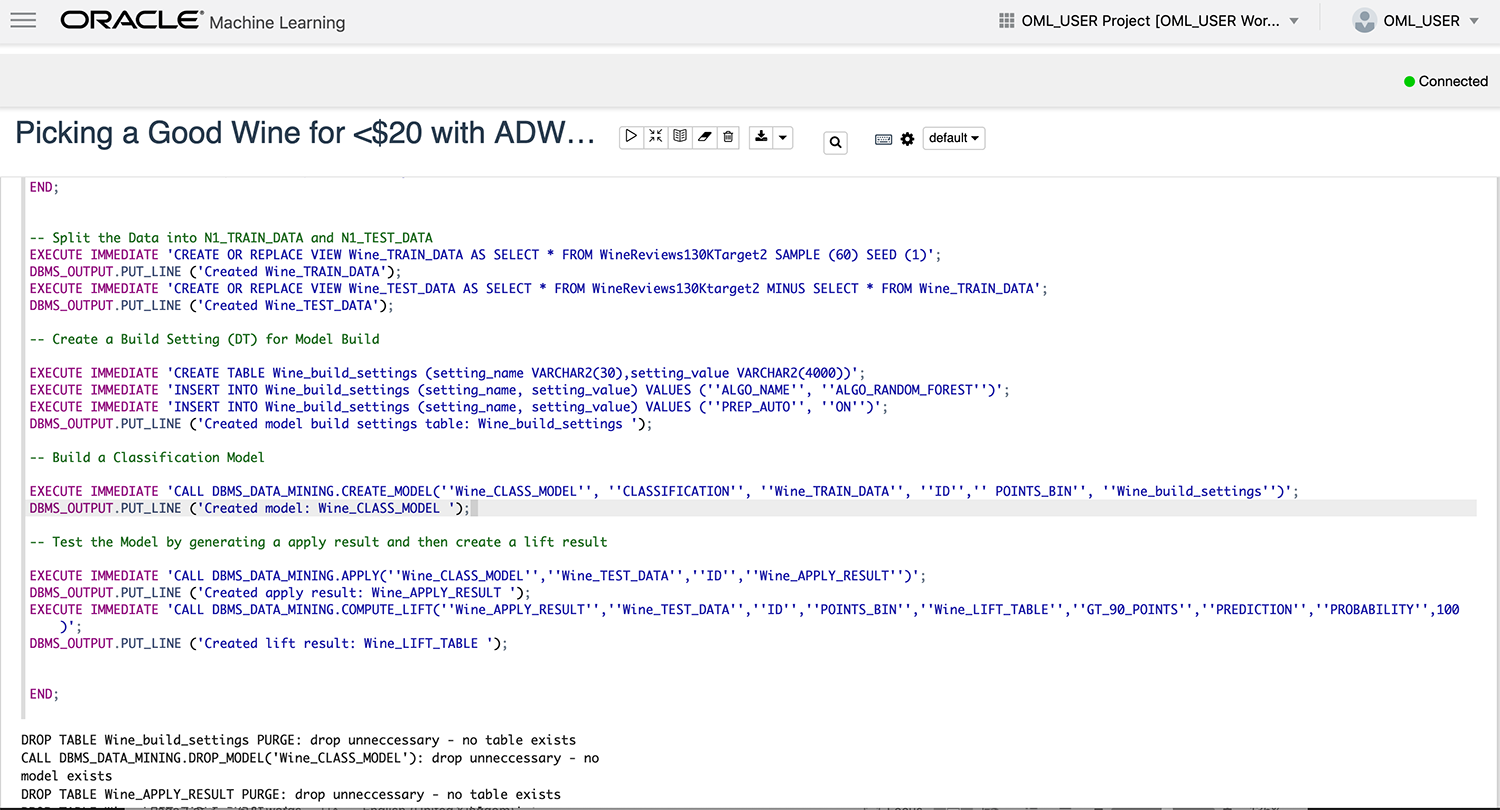
Task: Open the reader view book icon
Action: coord(679,136)
